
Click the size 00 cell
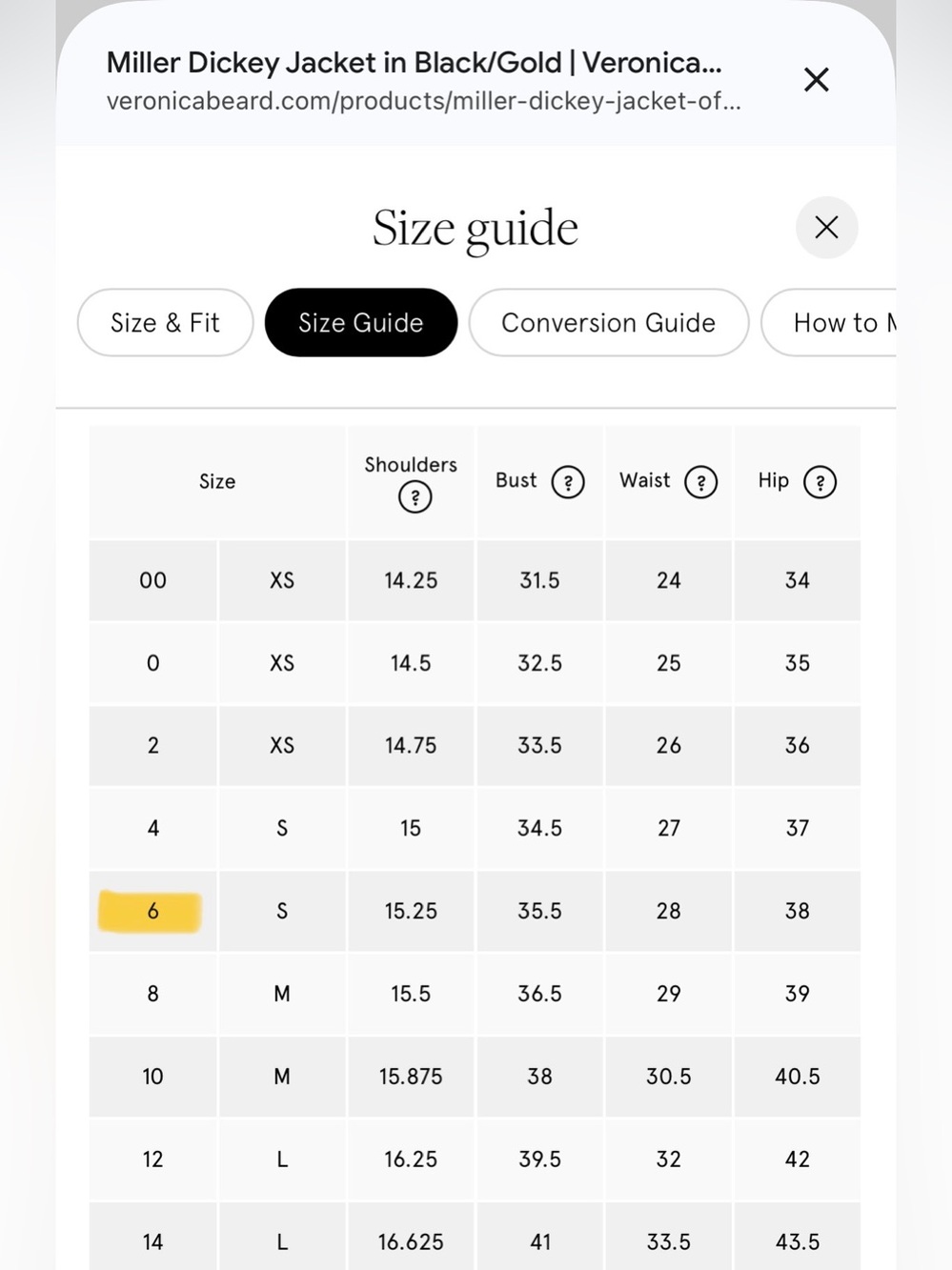pos(152,580)
